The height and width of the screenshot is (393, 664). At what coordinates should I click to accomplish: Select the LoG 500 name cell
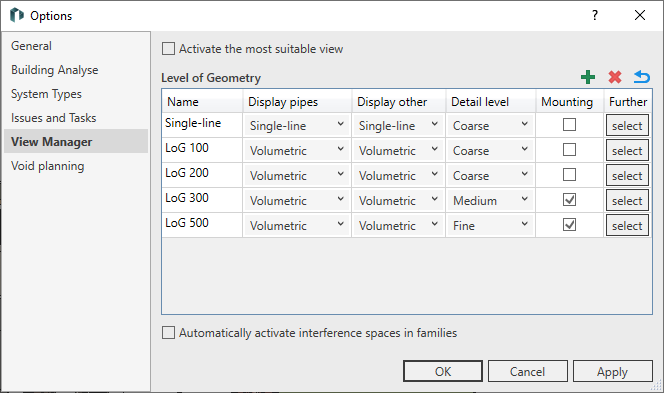pos(202,225)
